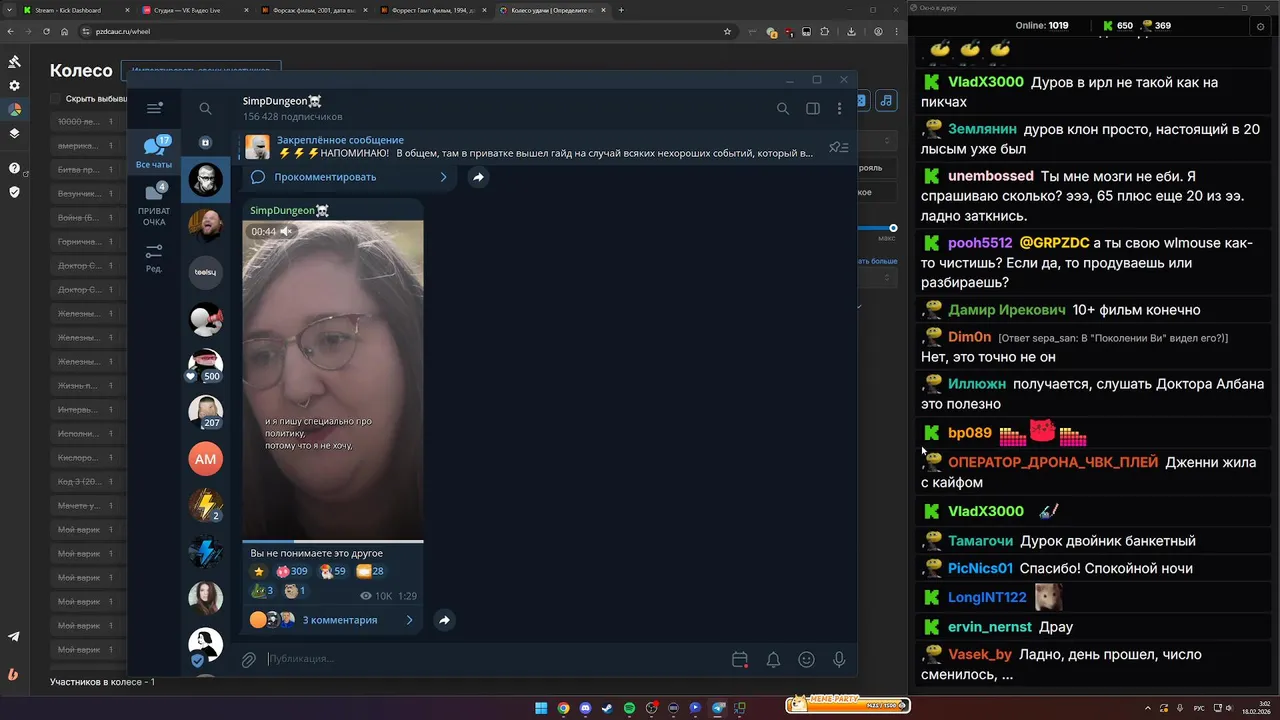Edit folders via Ред. button
Viewport: 1280px width, 720px height.
[154, 258]
